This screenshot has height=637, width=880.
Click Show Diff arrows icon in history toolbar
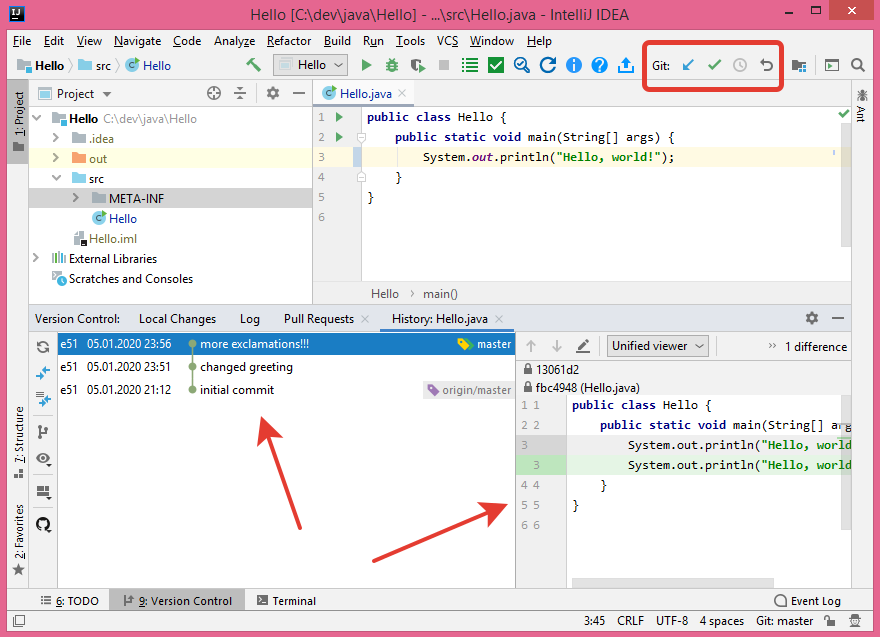pos(43,373)
